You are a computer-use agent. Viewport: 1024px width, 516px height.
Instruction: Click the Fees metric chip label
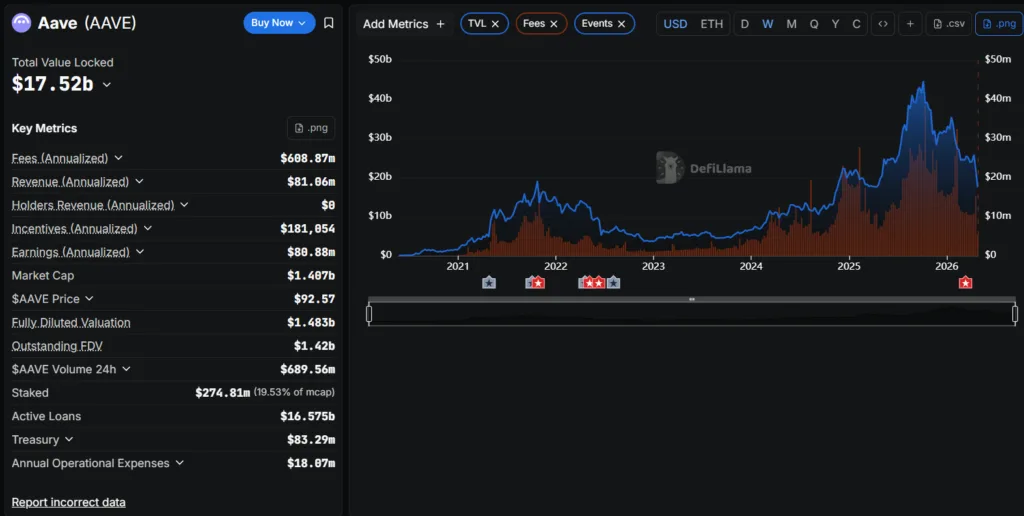coord(534,24)
